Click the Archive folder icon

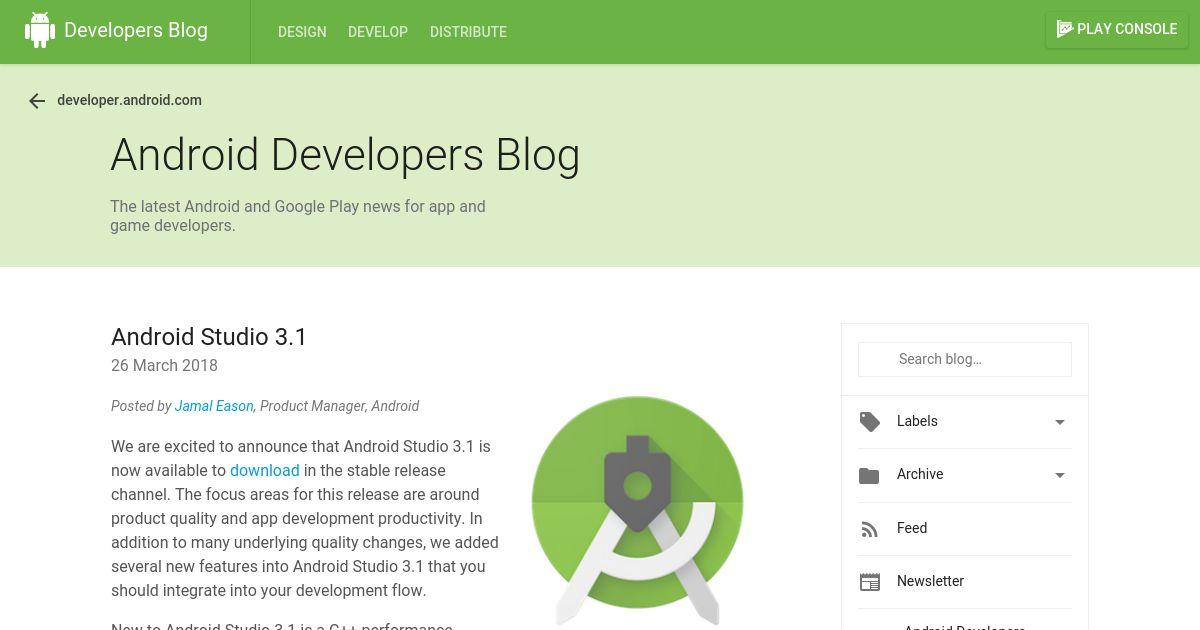[x=869, y=475]
